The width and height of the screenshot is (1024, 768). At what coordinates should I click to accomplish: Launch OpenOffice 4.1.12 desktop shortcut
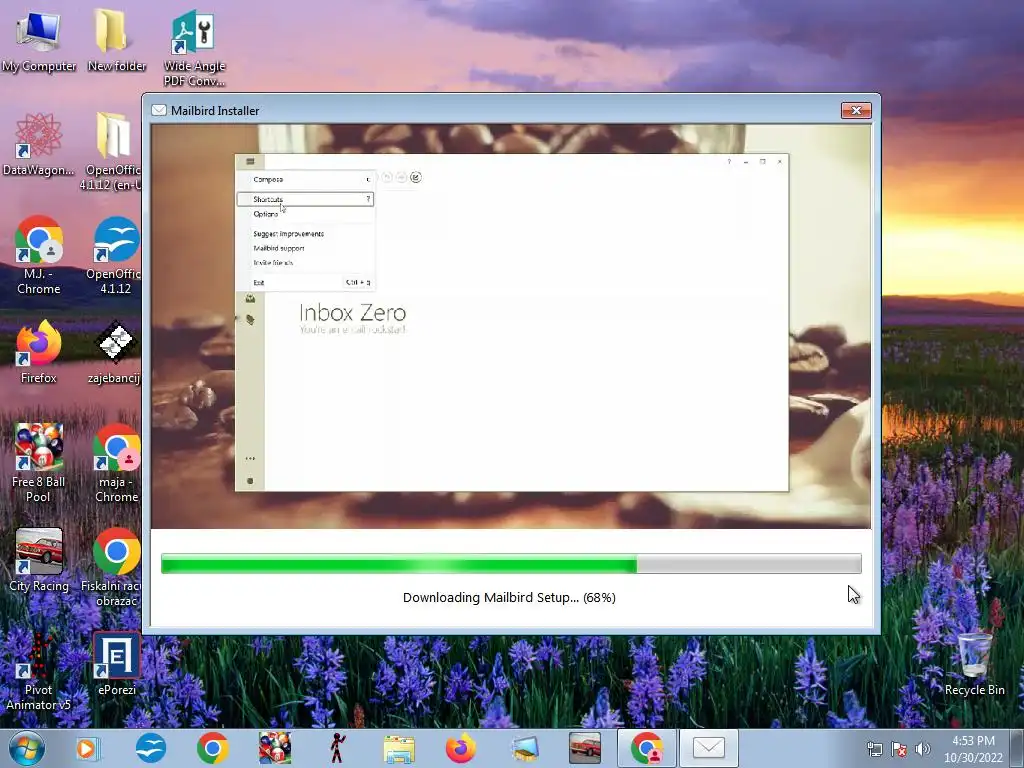(x=114, y=255)
